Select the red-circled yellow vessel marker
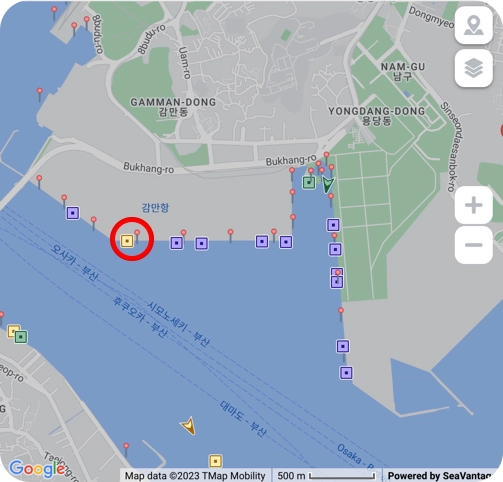The image size is (503, 482). click(127, 241)
